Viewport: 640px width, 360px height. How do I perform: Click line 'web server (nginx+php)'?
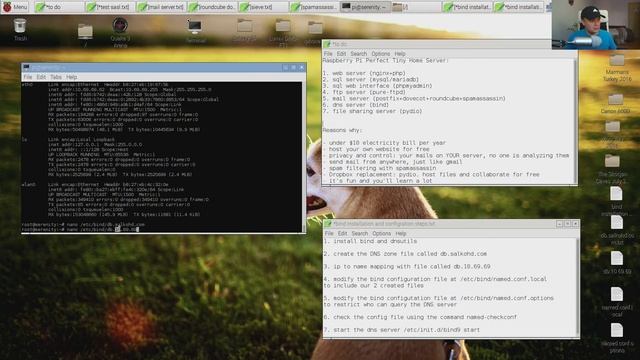click(x=364, y=73)
